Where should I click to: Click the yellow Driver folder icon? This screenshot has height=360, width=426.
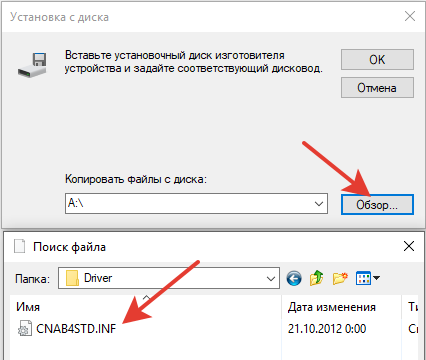(72, 278)
